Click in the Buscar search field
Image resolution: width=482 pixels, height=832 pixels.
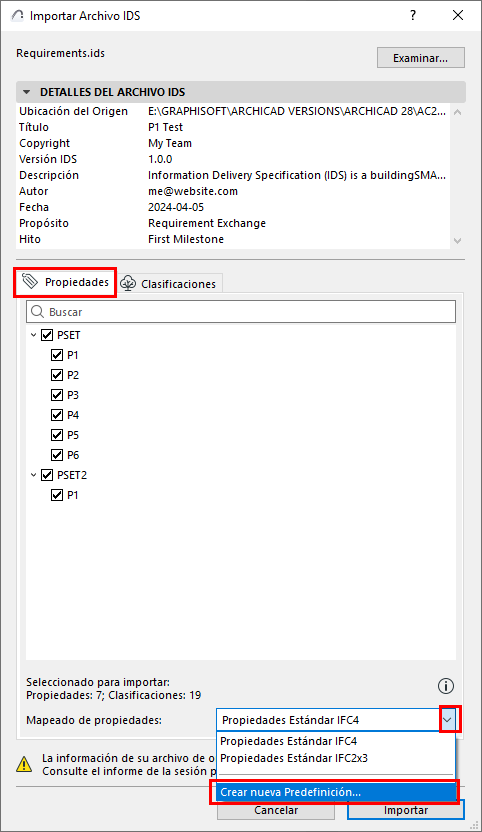(241, 312)
